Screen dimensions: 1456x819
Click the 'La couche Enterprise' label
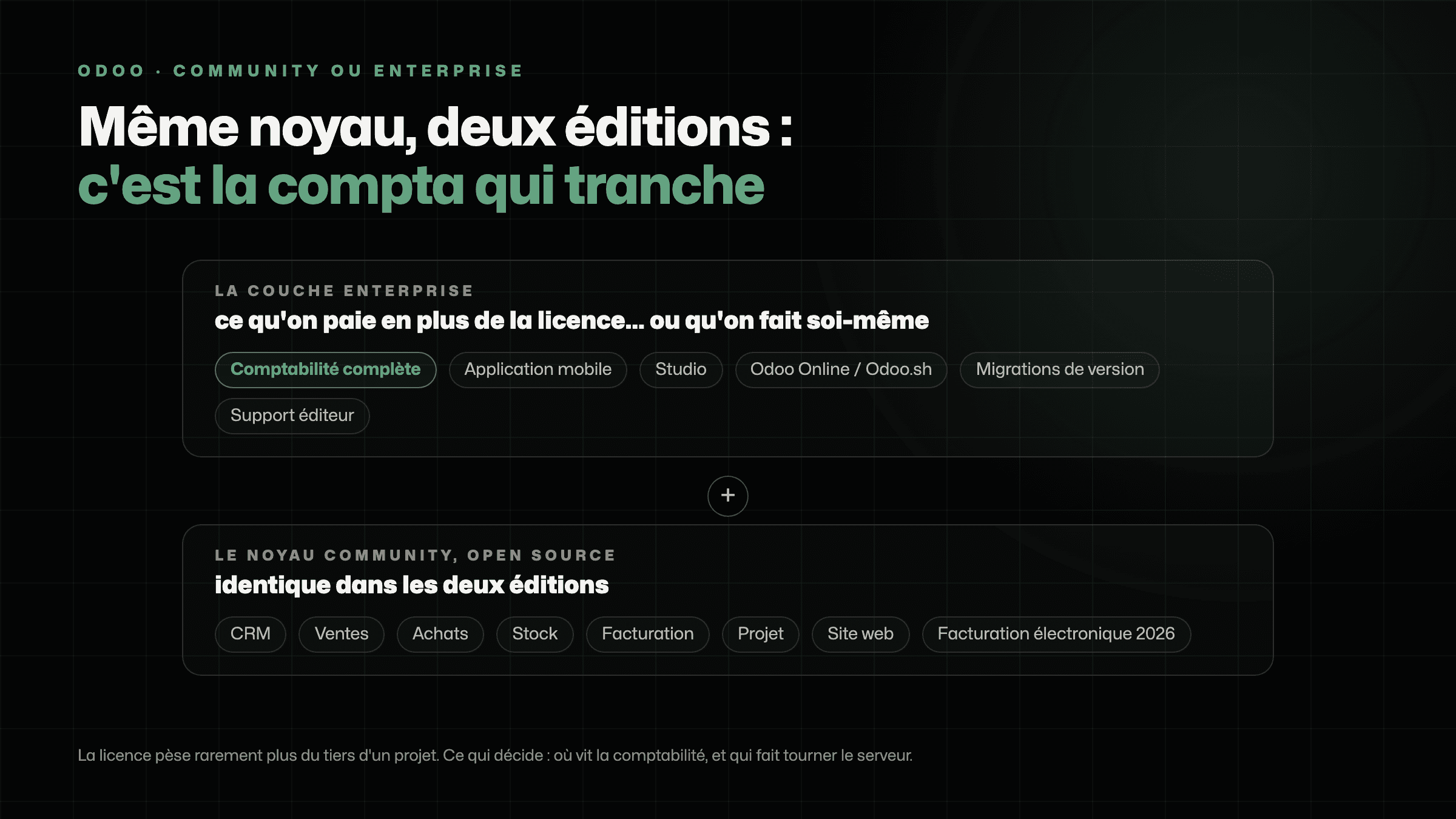pyautogui.click(x=344, y=291)
